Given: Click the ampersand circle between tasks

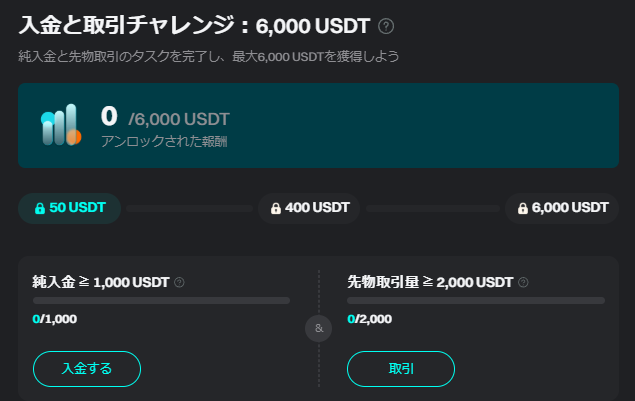Looking at the screenshot, I should [x=319, y=328].
